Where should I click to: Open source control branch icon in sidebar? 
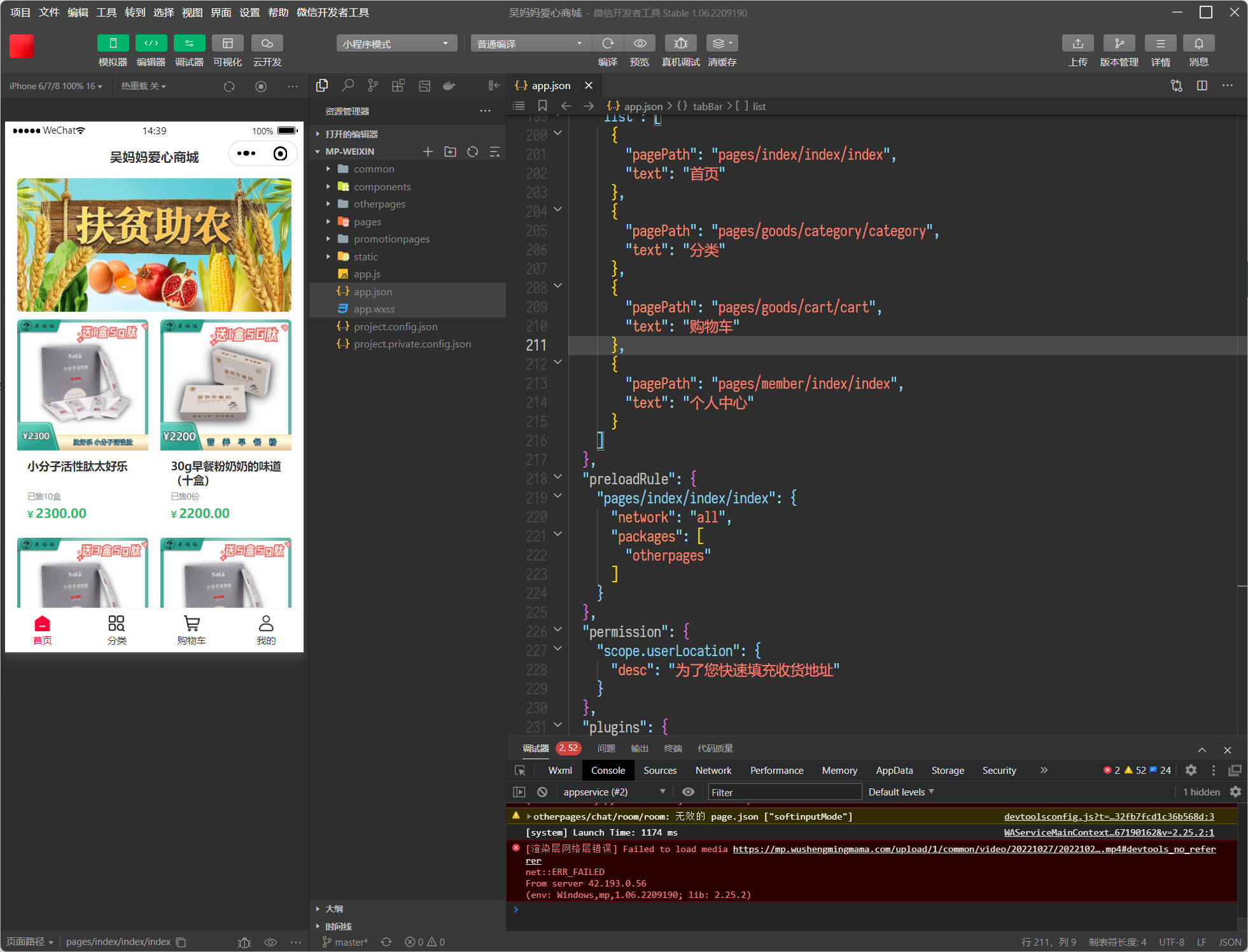tap(373, 85)
